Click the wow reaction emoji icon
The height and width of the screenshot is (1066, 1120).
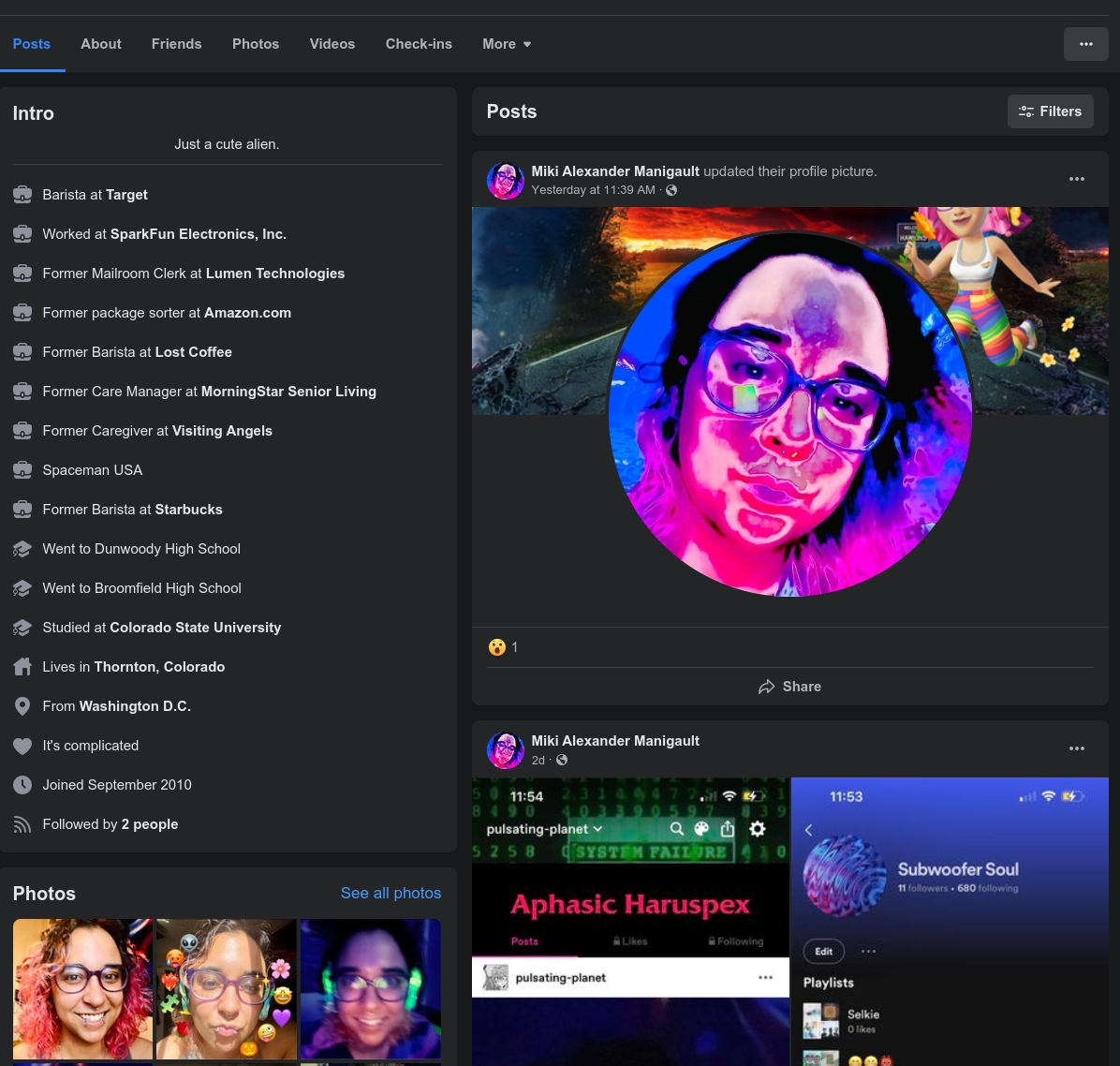[x=497, y=647]
